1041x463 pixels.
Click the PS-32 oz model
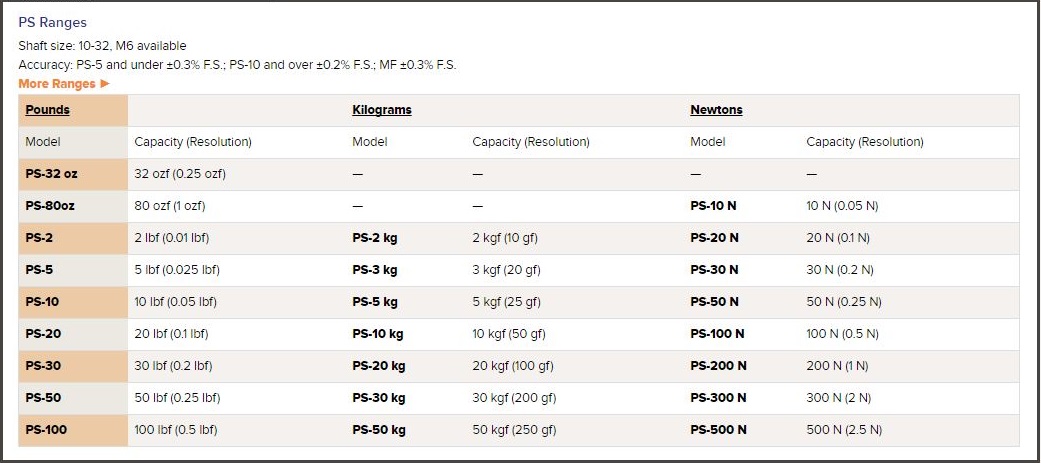[x=51, y=174]
